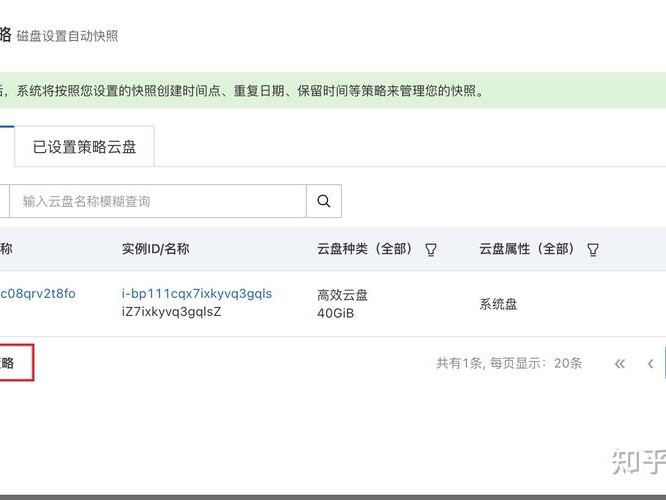Select the green notice banner text

pos(242,91)
